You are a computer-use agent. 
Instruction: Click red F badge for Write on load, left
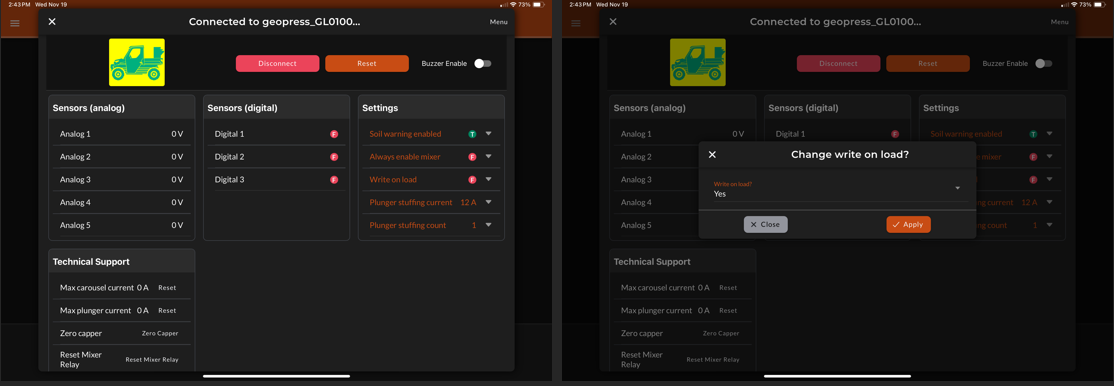(472, 179)
